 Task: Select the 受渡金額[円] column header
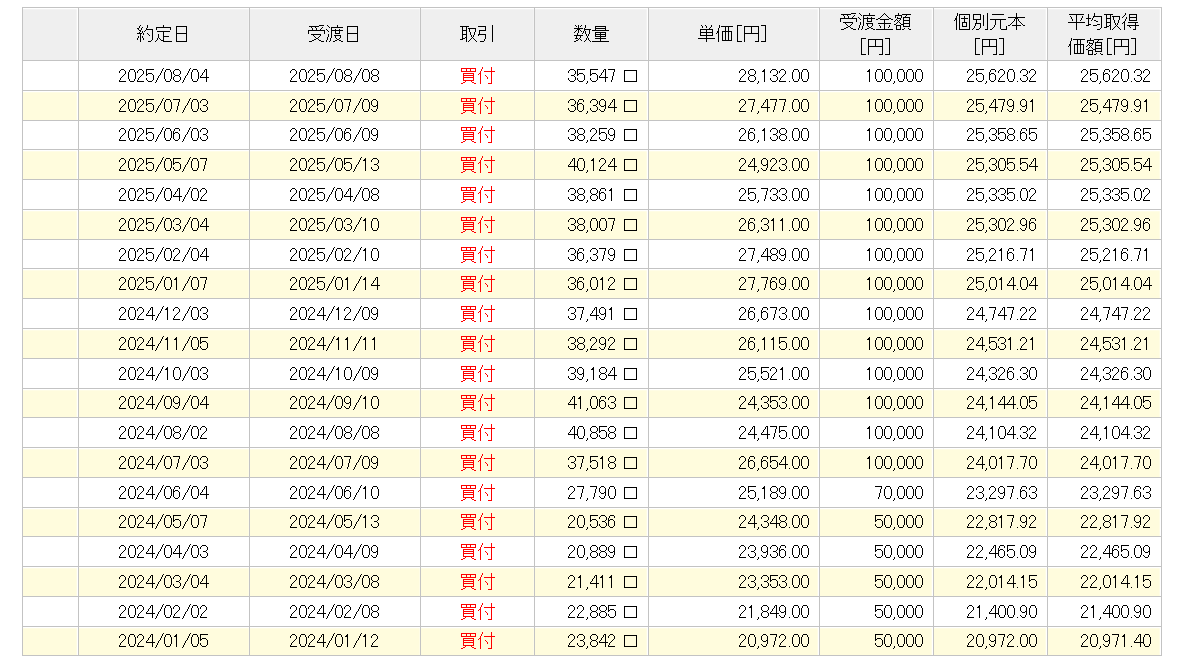tap(875, 34)
